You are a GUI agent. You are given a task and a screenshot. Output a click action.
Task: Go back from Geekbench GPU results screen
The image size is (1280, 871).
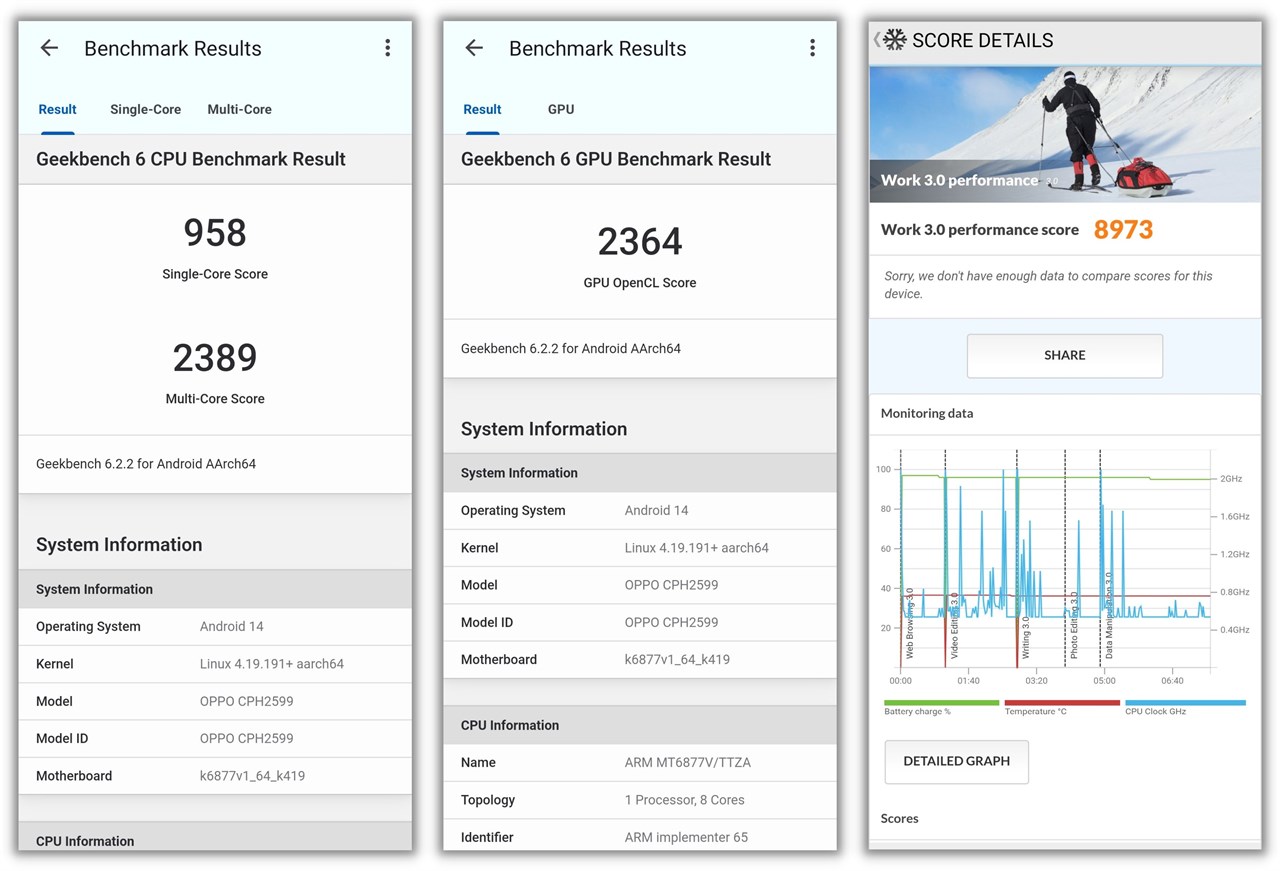(474, 48)
